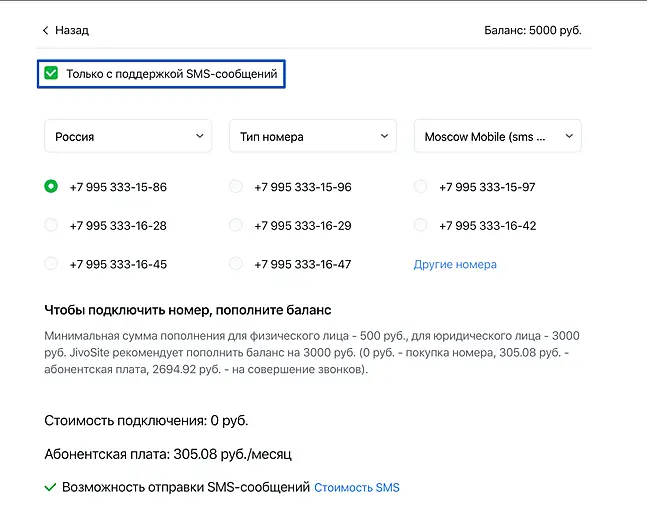Choose number +7 995 333-16-42

point(421,226)
